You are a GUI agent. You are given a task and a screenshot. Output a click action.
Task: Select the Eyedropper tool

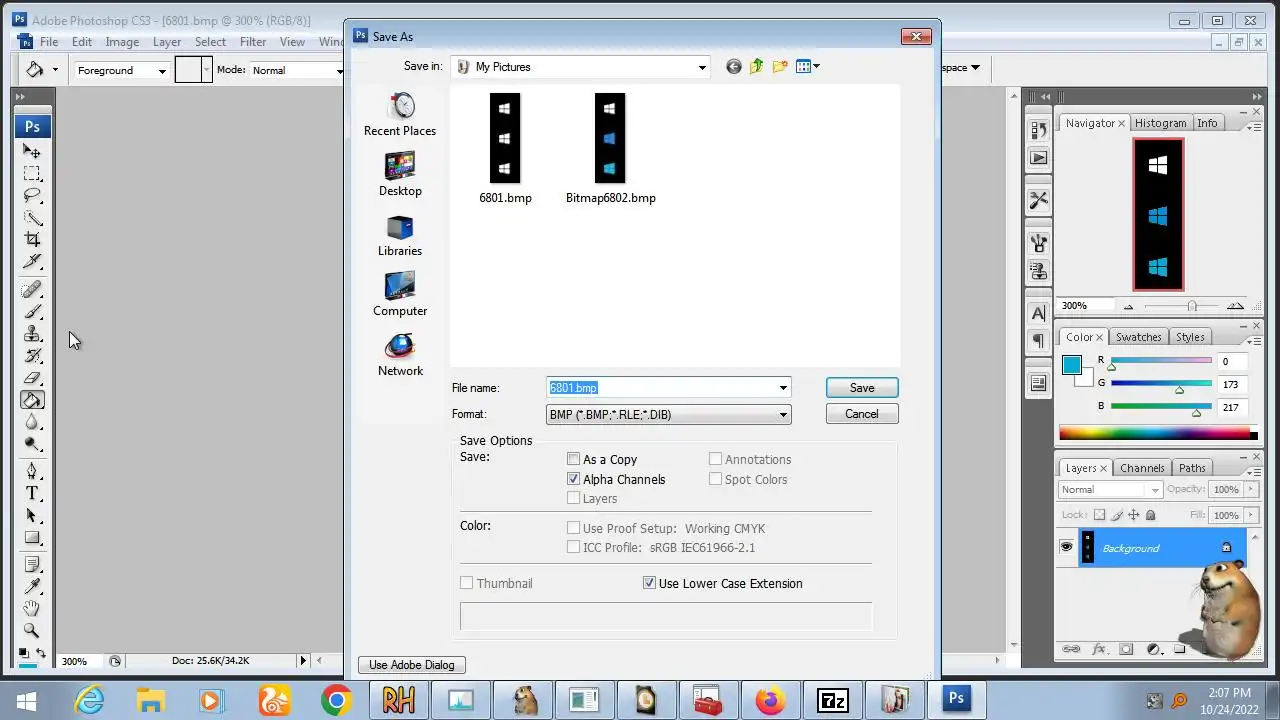click(x=32, y=587)
